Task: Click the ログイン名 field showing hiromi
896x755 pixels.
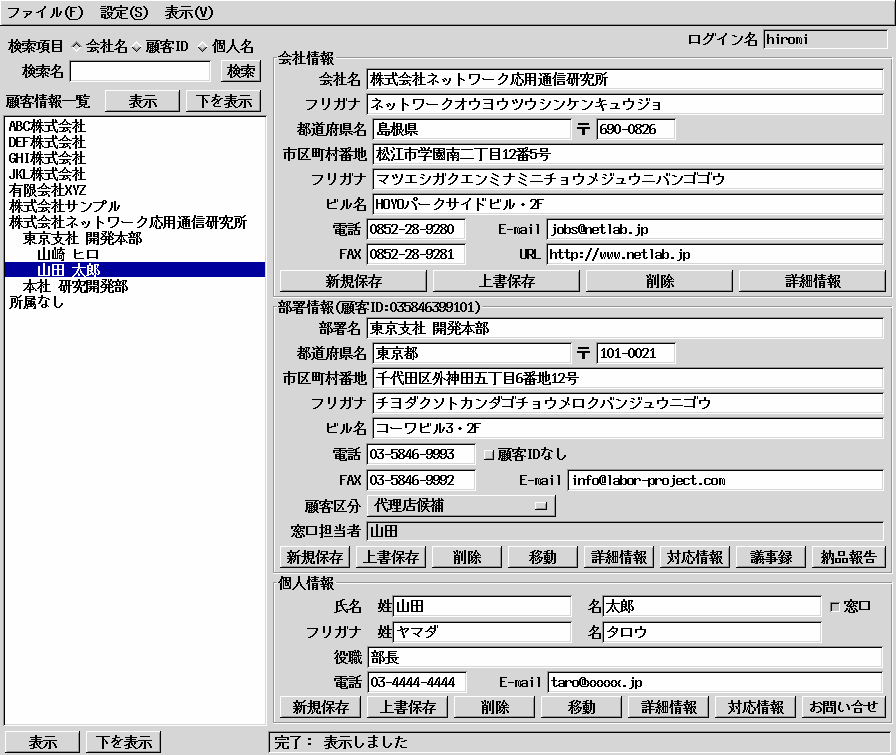Action: (825, 39)
